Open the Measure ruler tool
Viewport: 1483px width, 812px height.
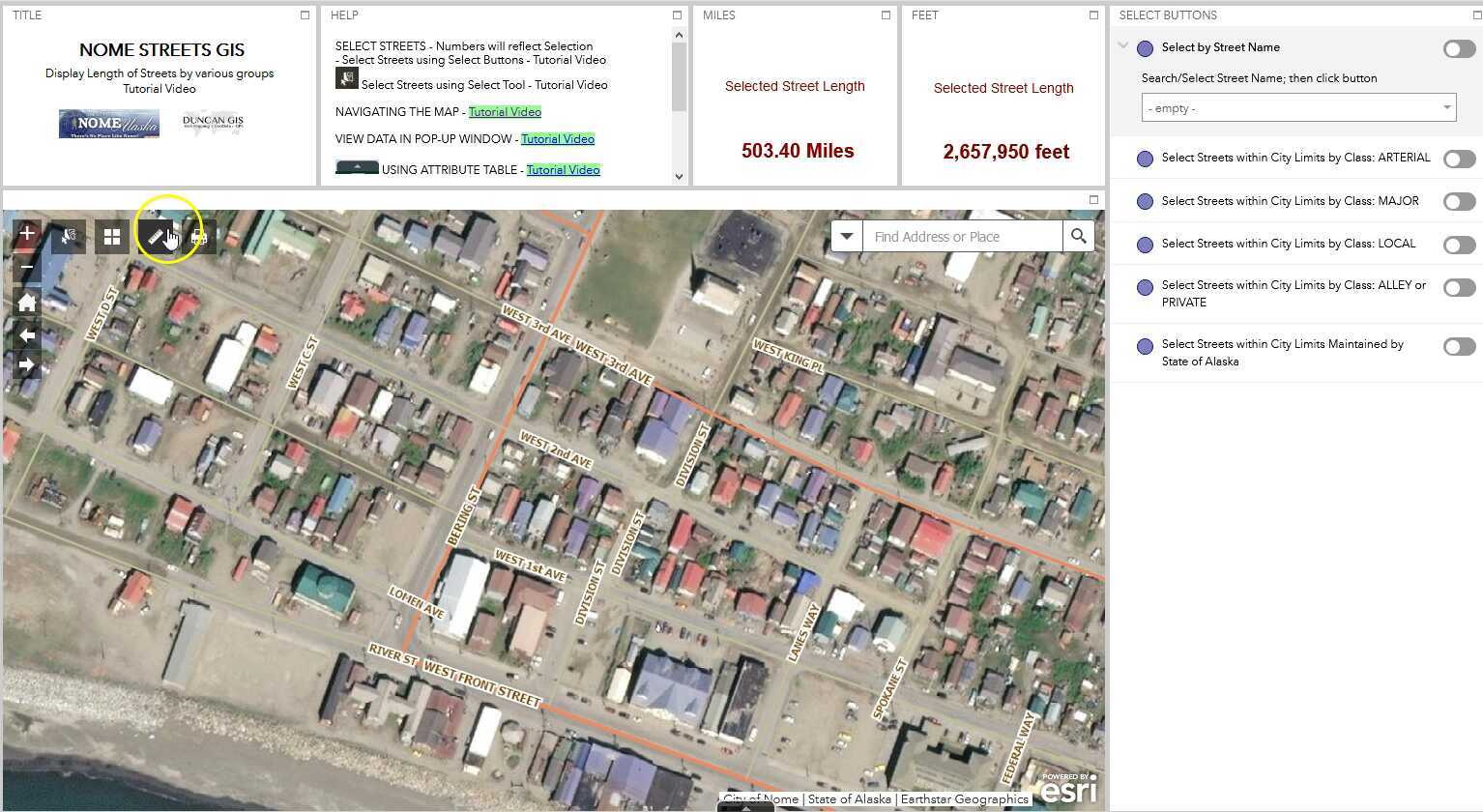(x=156, y=237)
